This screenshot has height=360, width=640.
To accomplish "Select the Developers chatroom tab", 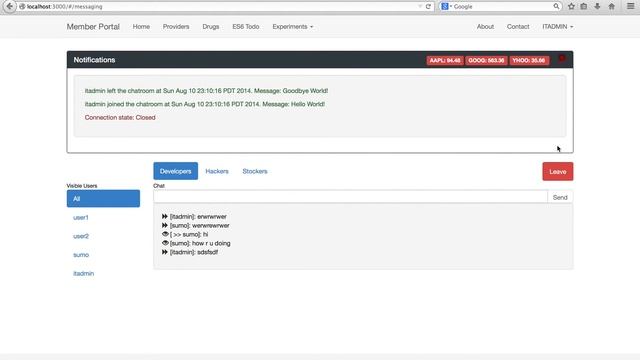I will [x=176, y=171].
